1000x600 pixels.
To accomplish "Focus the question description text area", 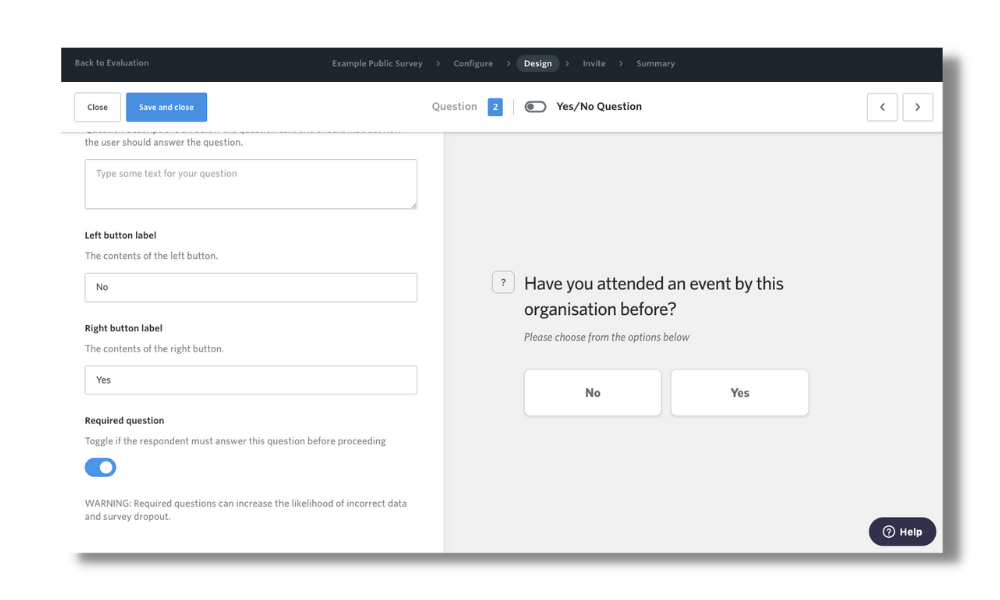I will 251,184.
